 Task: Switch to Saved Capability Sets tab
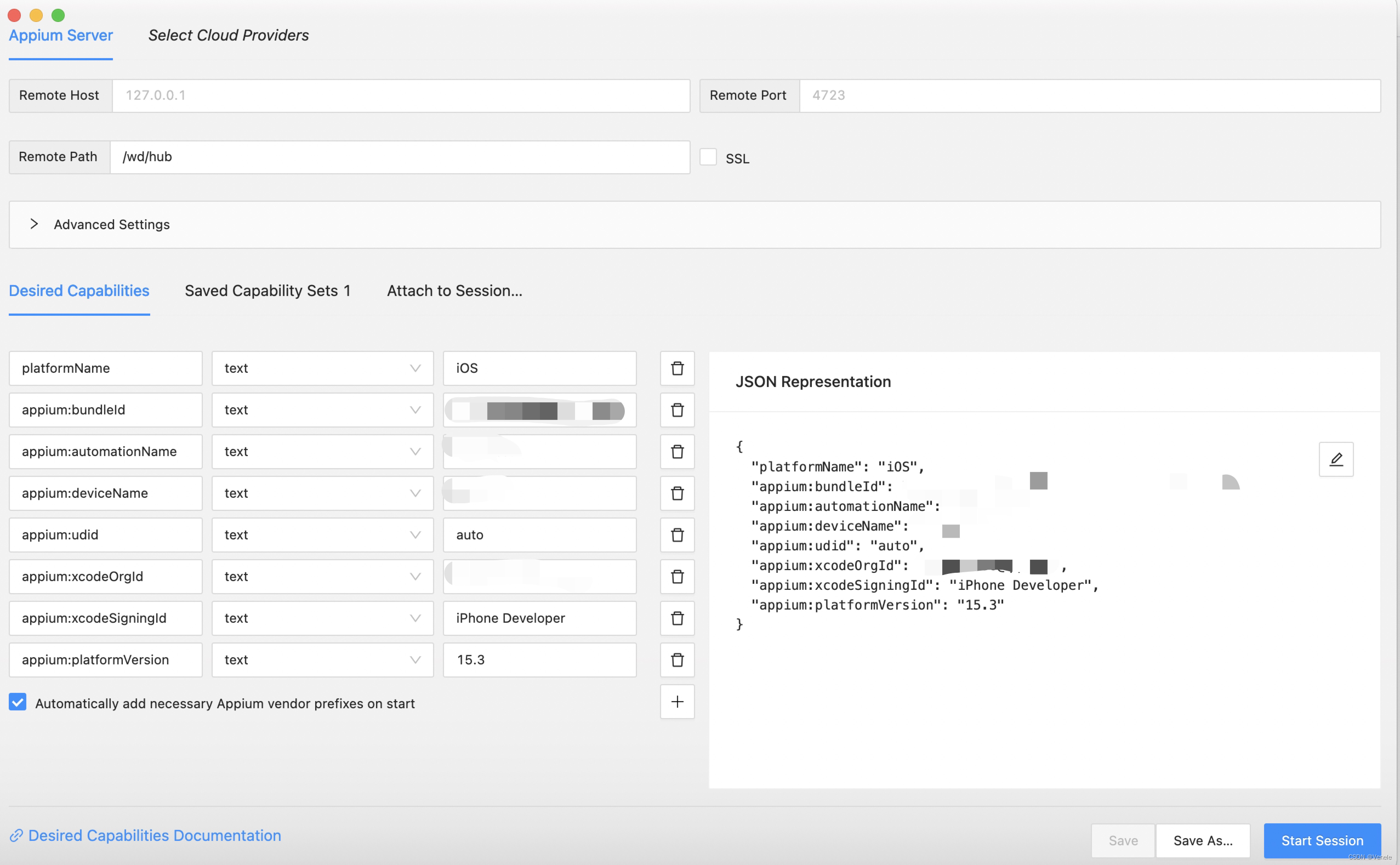pyautogui.click(x=267, y=291)
